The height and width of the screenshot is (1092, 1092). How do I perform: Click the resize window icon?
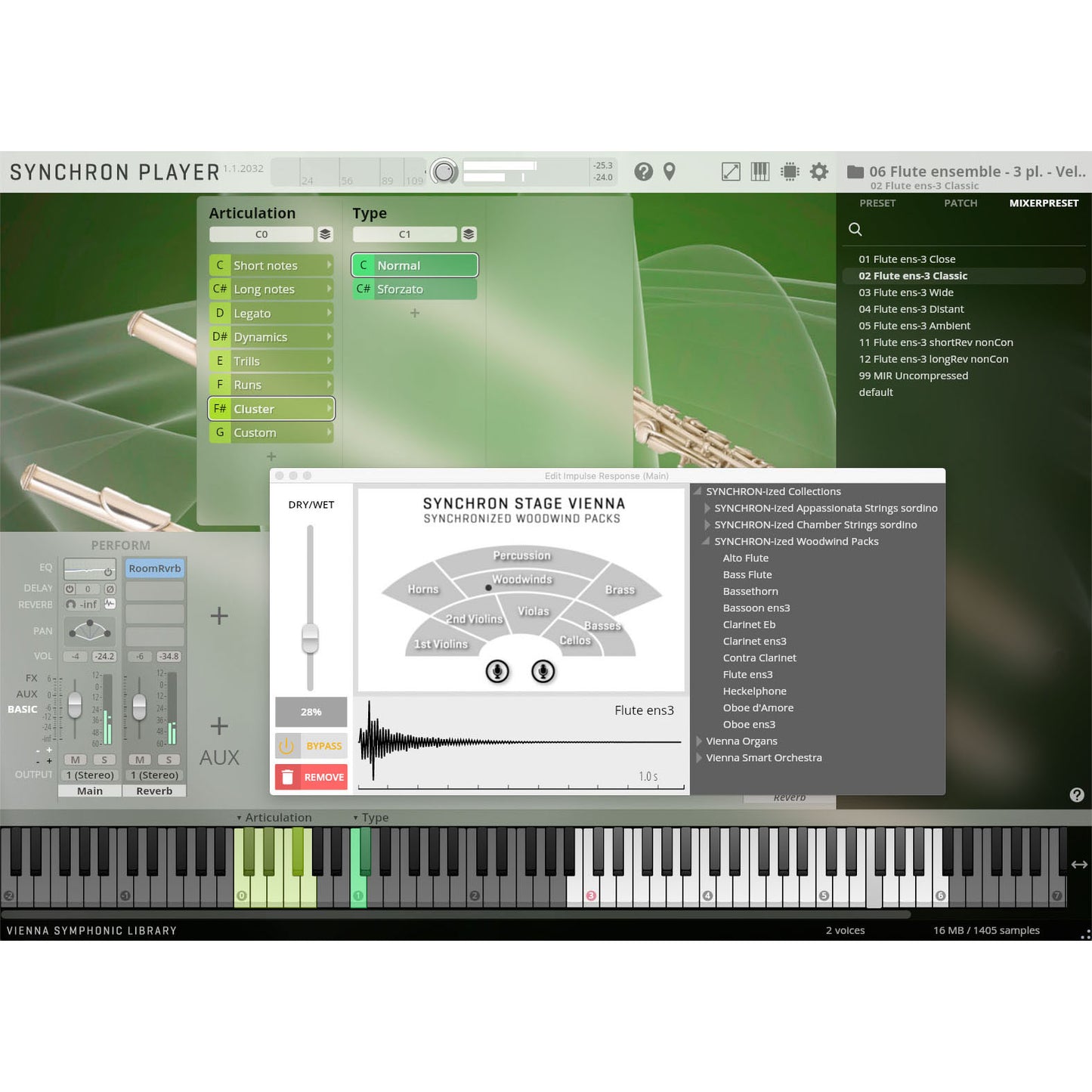(x=731, y=172)
